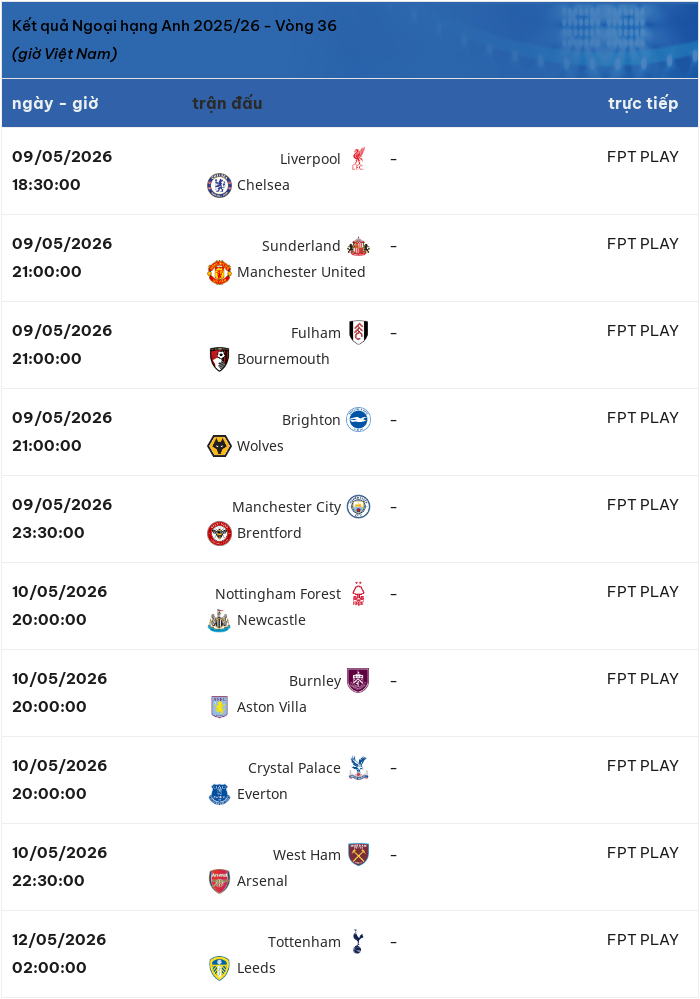Screen dimensions: 700x999
Task: Open the Brentford team name link
Action: tap(269, 533)
